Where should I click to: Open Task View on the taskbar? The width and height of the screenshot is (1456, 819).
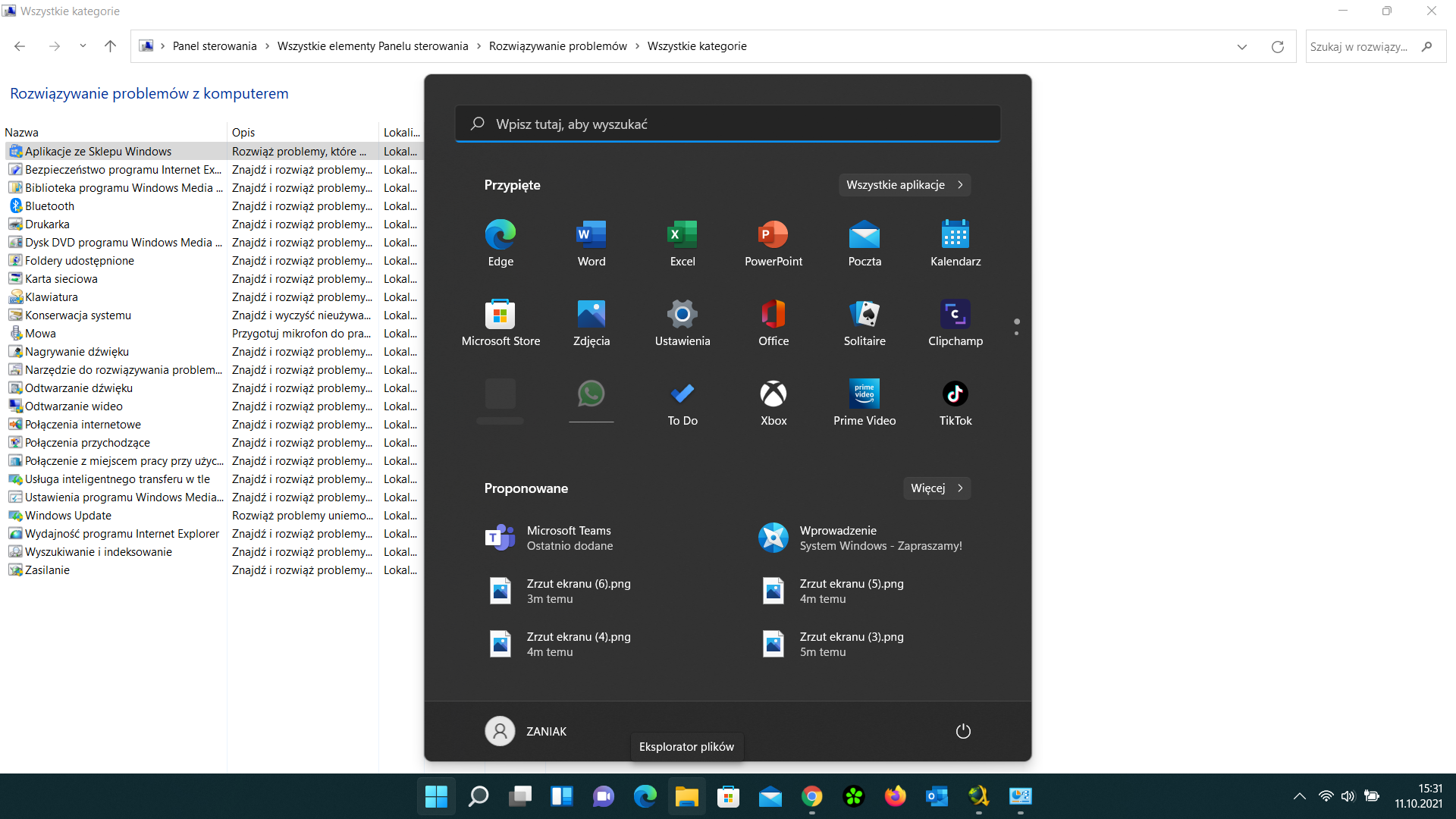click(x=520, y=796)
